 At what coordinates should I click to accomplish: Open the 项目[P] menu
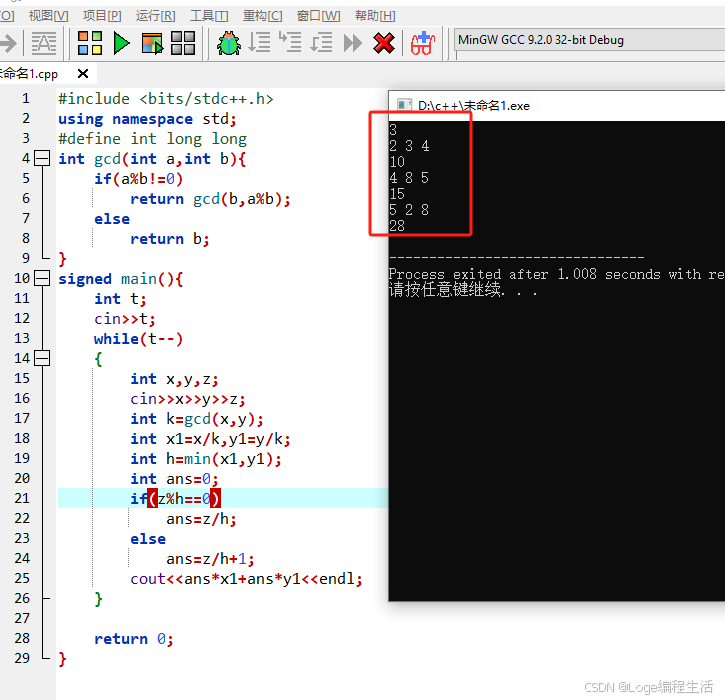pyautogui.click(x=102, y=16)
